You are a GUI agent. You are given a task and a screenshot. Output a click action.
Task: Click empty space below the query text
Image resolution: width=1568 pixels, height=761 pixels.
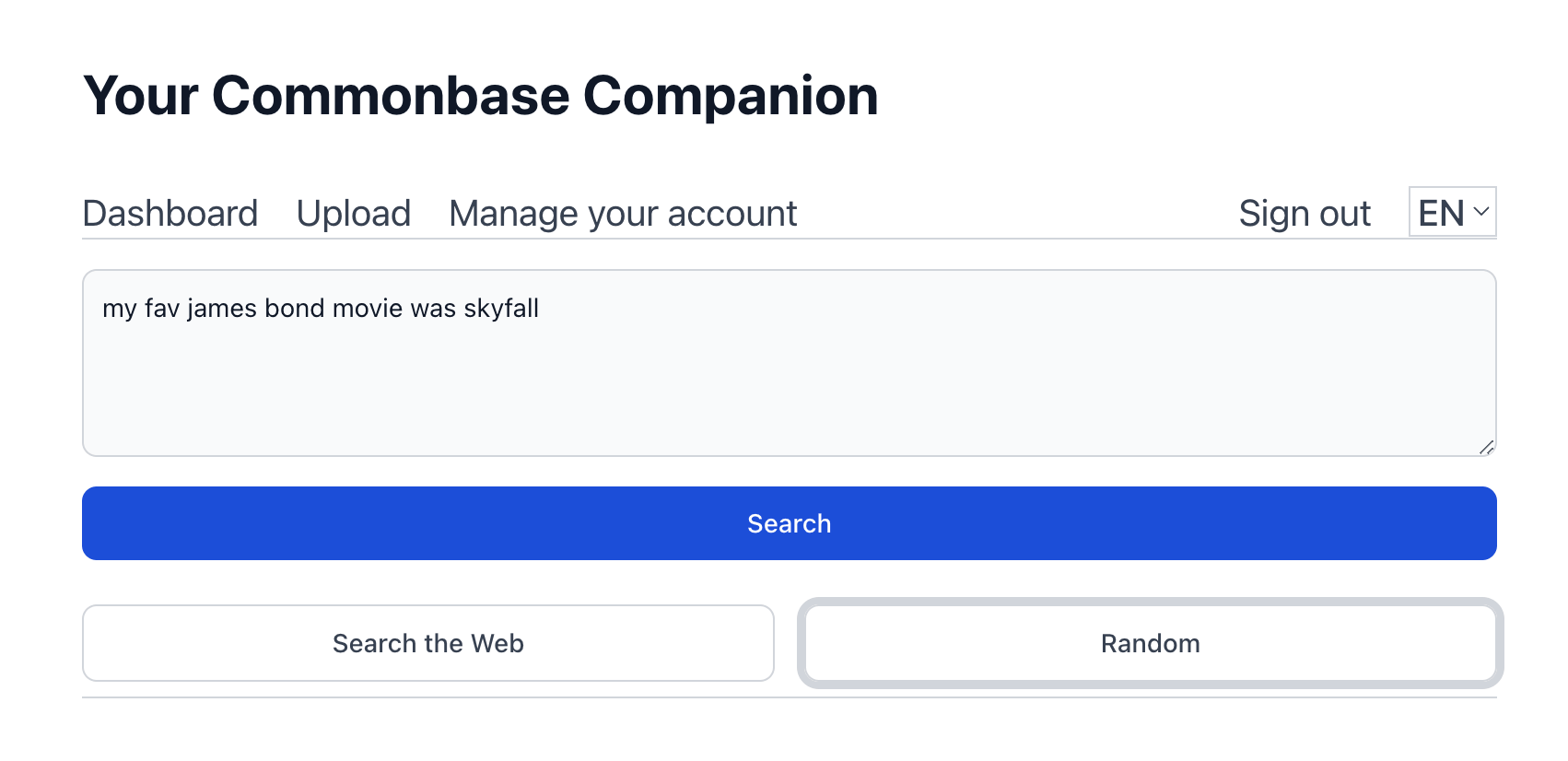(789, 396)
